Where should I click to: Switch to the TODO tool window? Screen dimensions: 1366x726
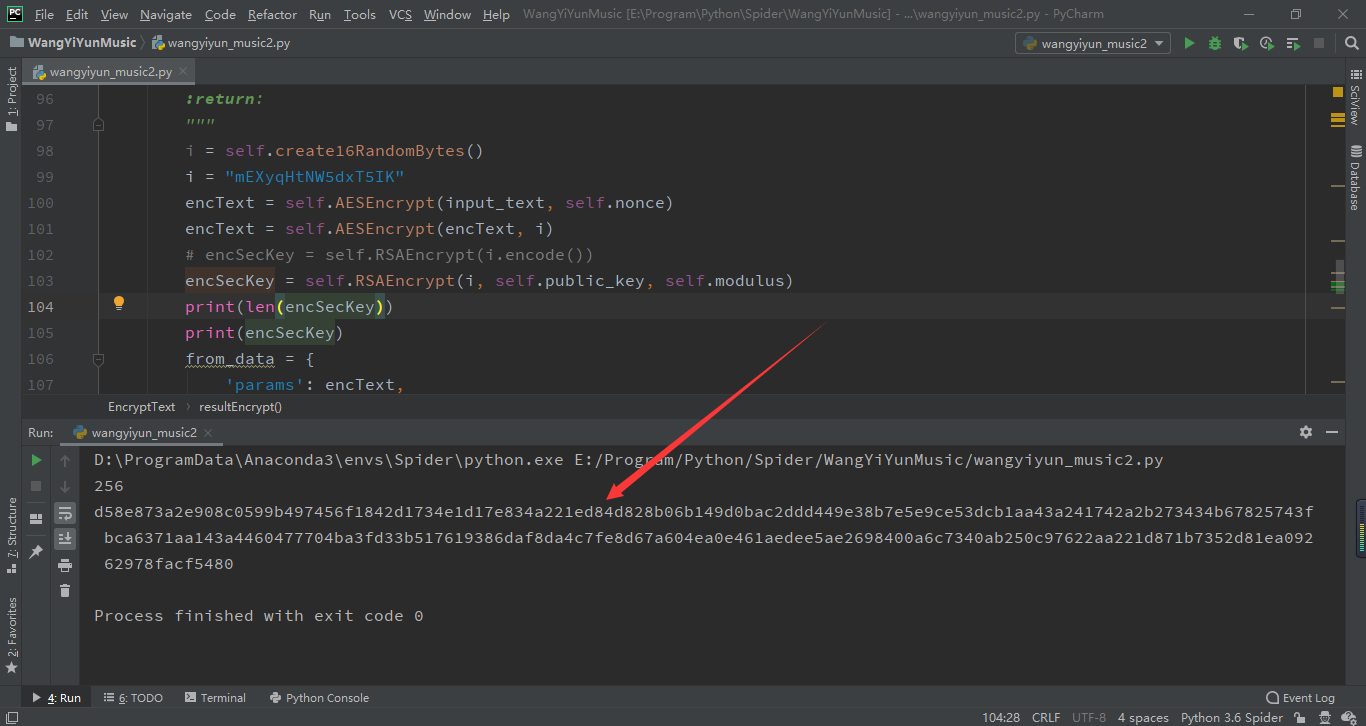(x=133, y=698)
